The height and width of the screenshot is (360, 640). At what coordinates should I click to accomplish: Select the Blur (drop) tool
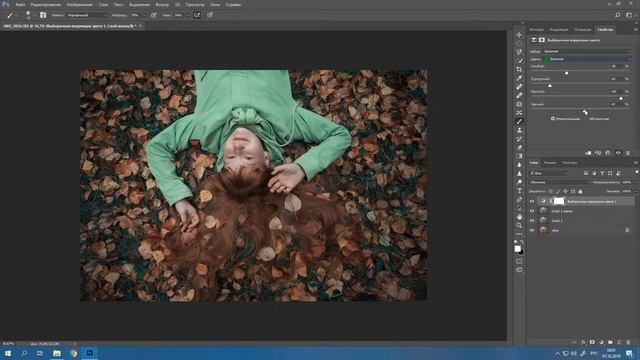pos(519,164)
